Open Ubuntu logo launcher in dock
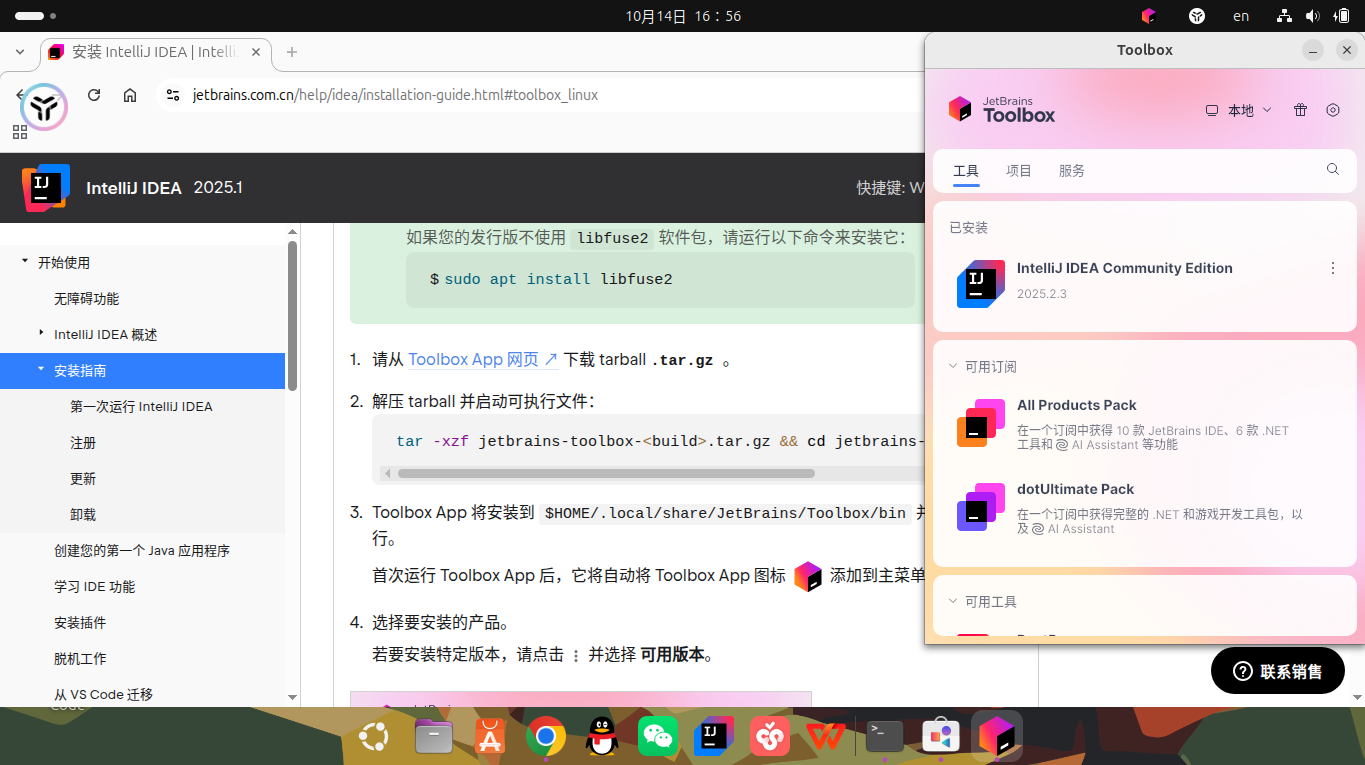Screen dimensions: 1365x765 pyautogui.click(x=374, y=737)
